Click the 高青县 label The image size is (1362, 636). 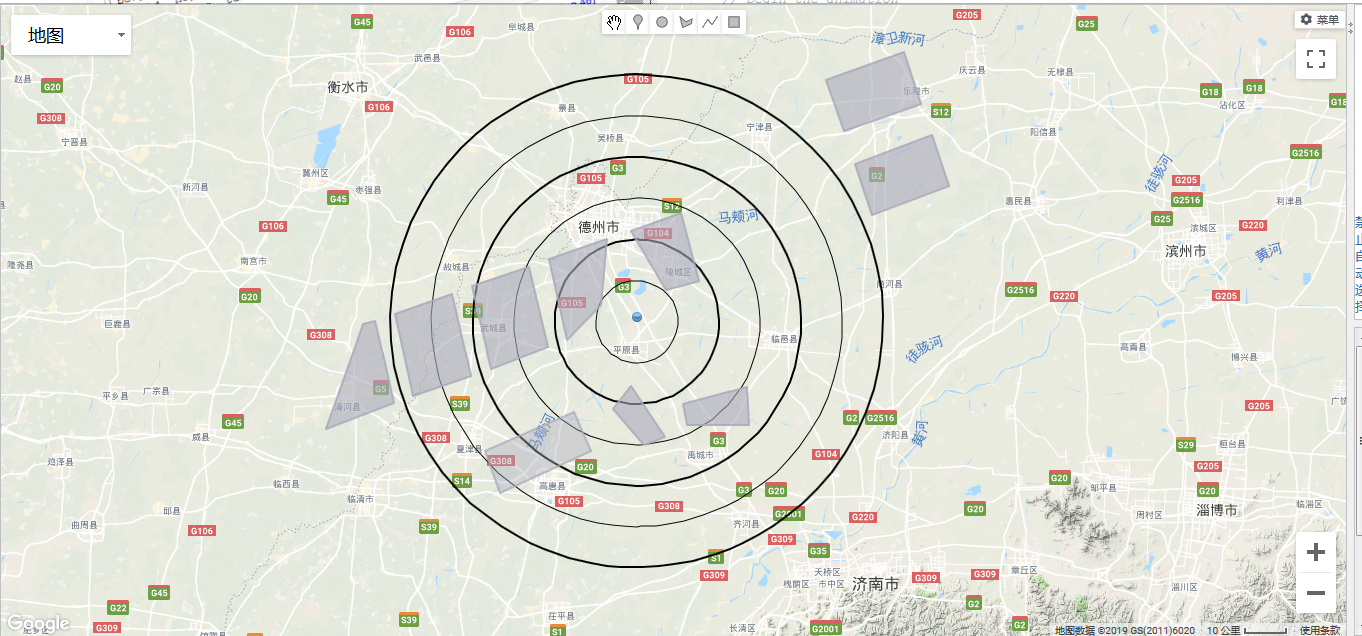pyautogui.click(x=1134, y=346)
